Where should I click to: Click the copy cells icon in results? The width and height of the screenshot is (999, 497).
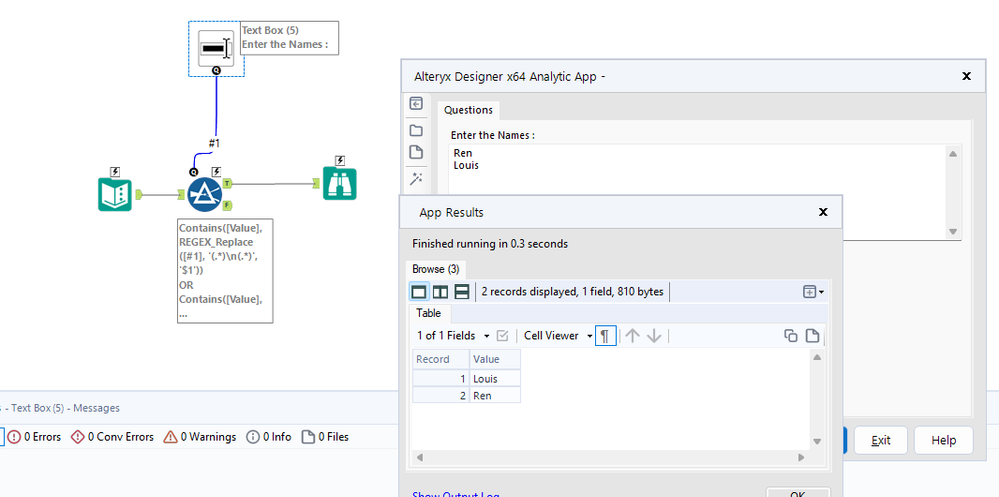(x=791, y=336)
